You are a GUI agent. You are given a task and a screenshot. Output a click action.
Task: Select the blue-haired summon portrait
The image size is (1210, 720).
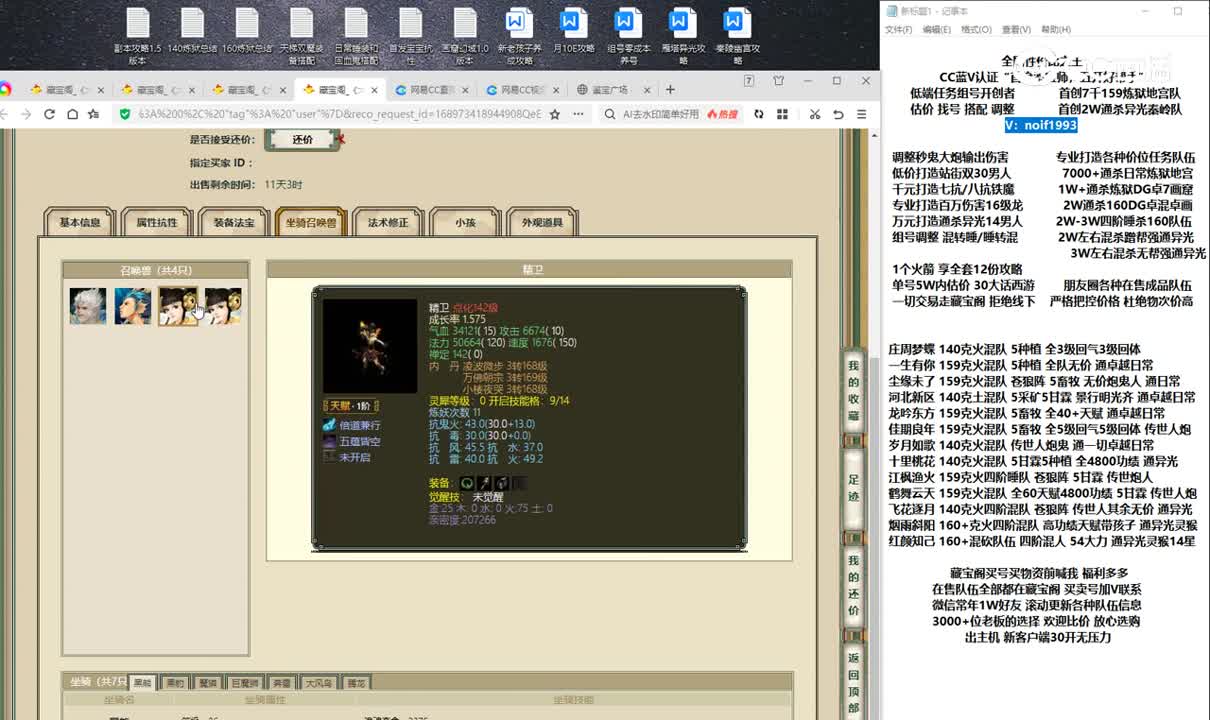(132, 306)
